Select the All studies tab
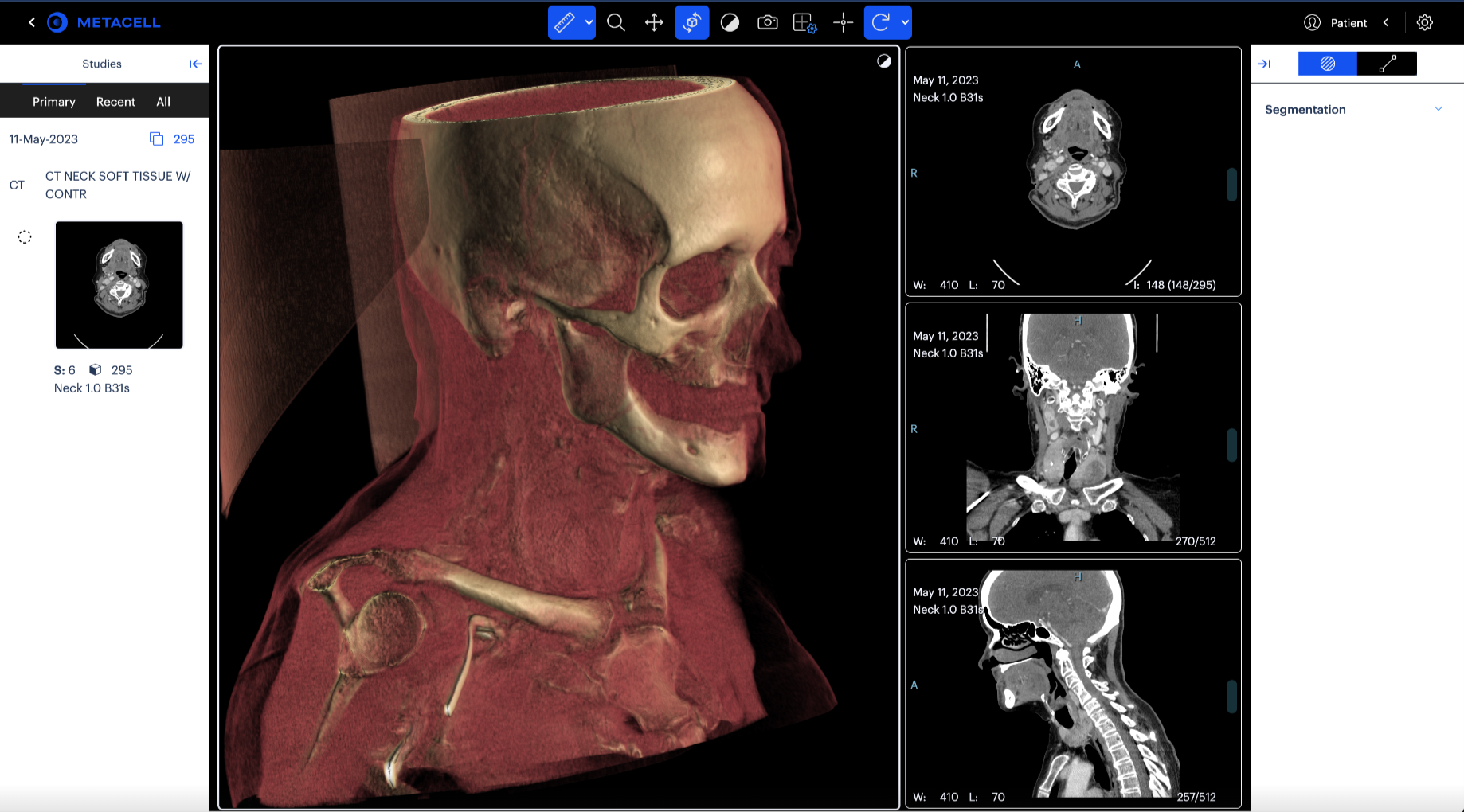Screen dimensions: 1464x812 pos(163,102)
